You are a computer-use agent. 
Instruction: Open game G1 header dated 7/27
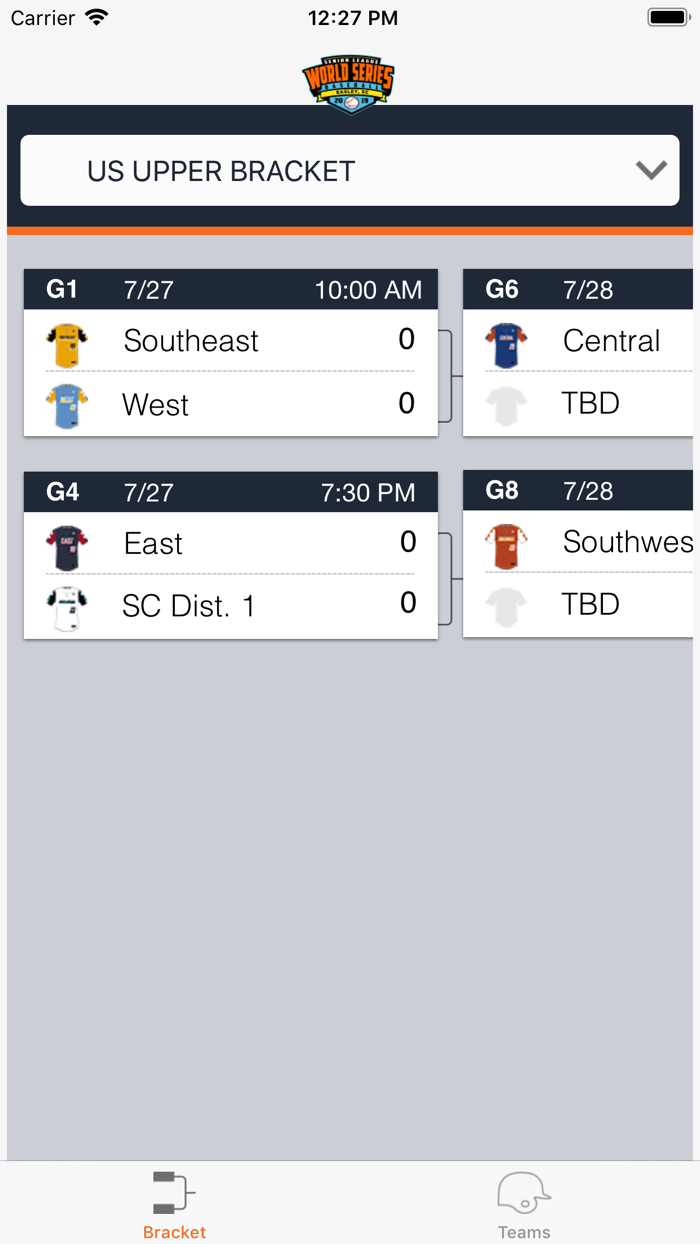pyautogui.click(x=231, y=290)
